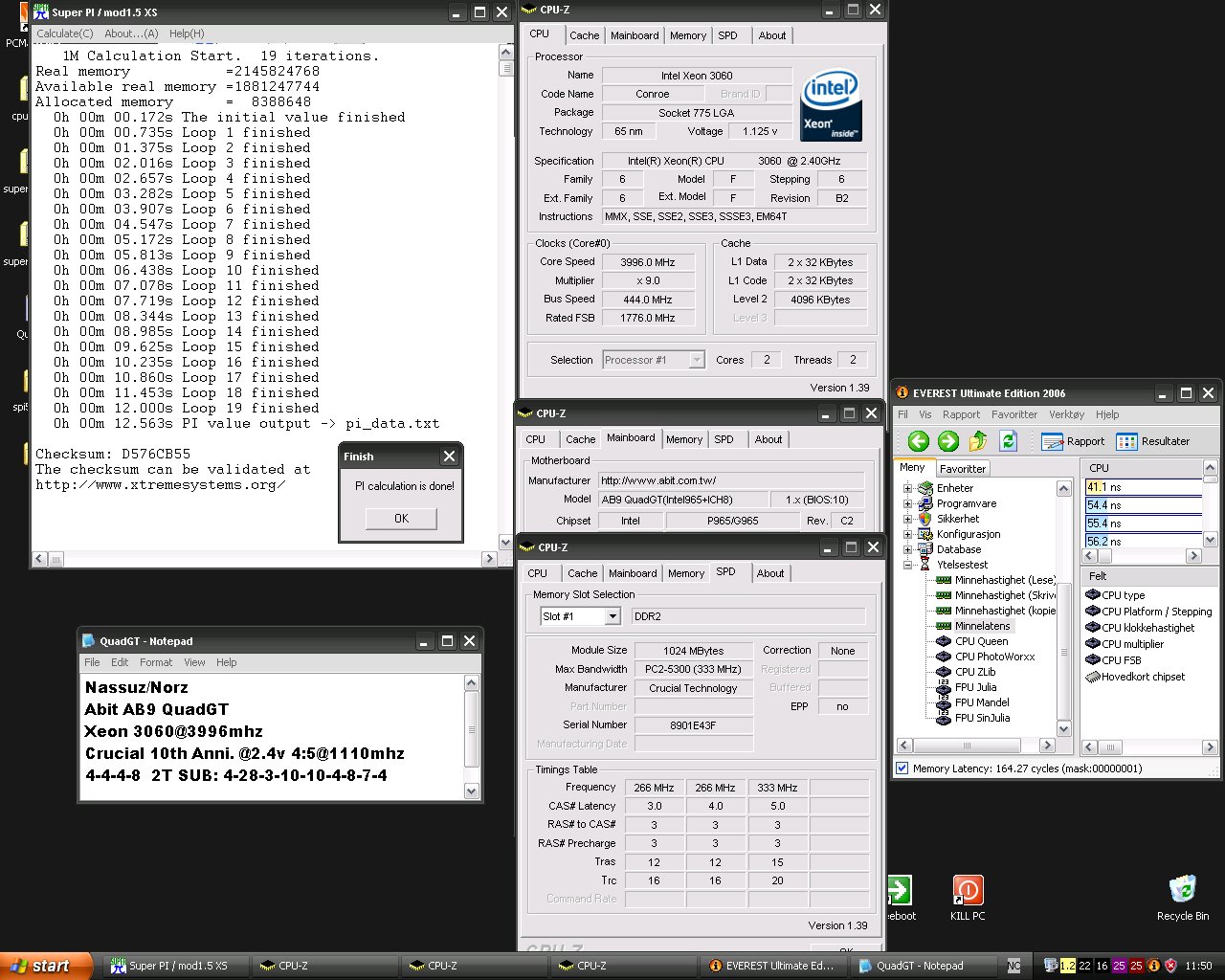This screenshot has width=1225, height=980.
Task: Click Intel Xeon inside logo
Action: [x=831, y=103]
